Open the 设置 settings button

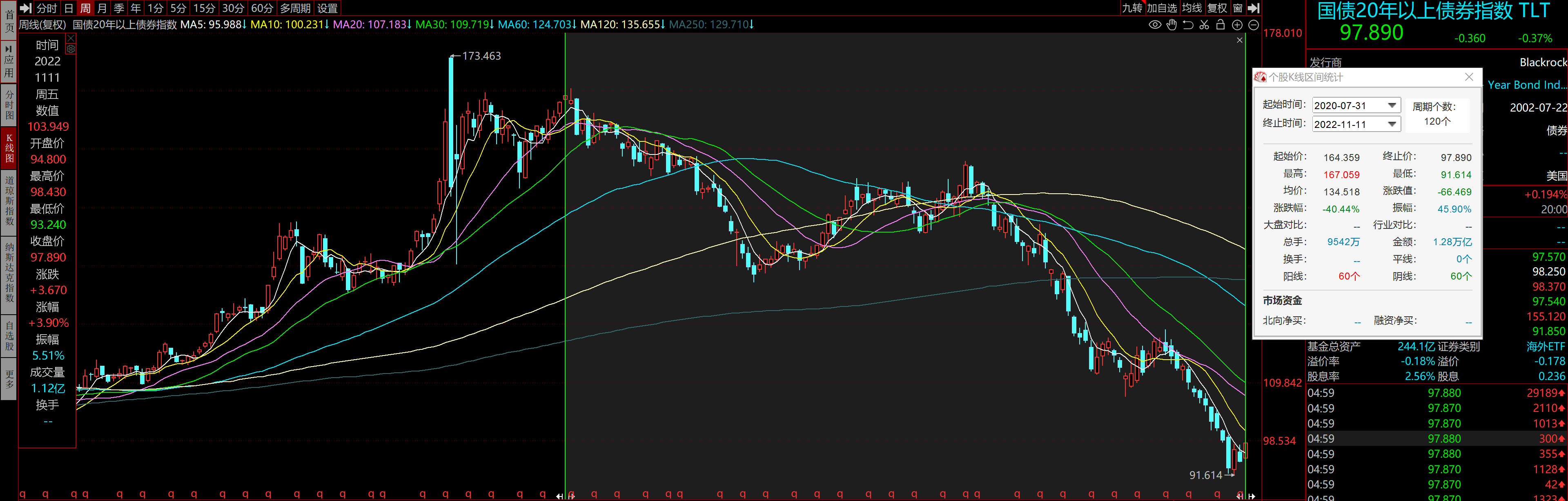(327, 8)
